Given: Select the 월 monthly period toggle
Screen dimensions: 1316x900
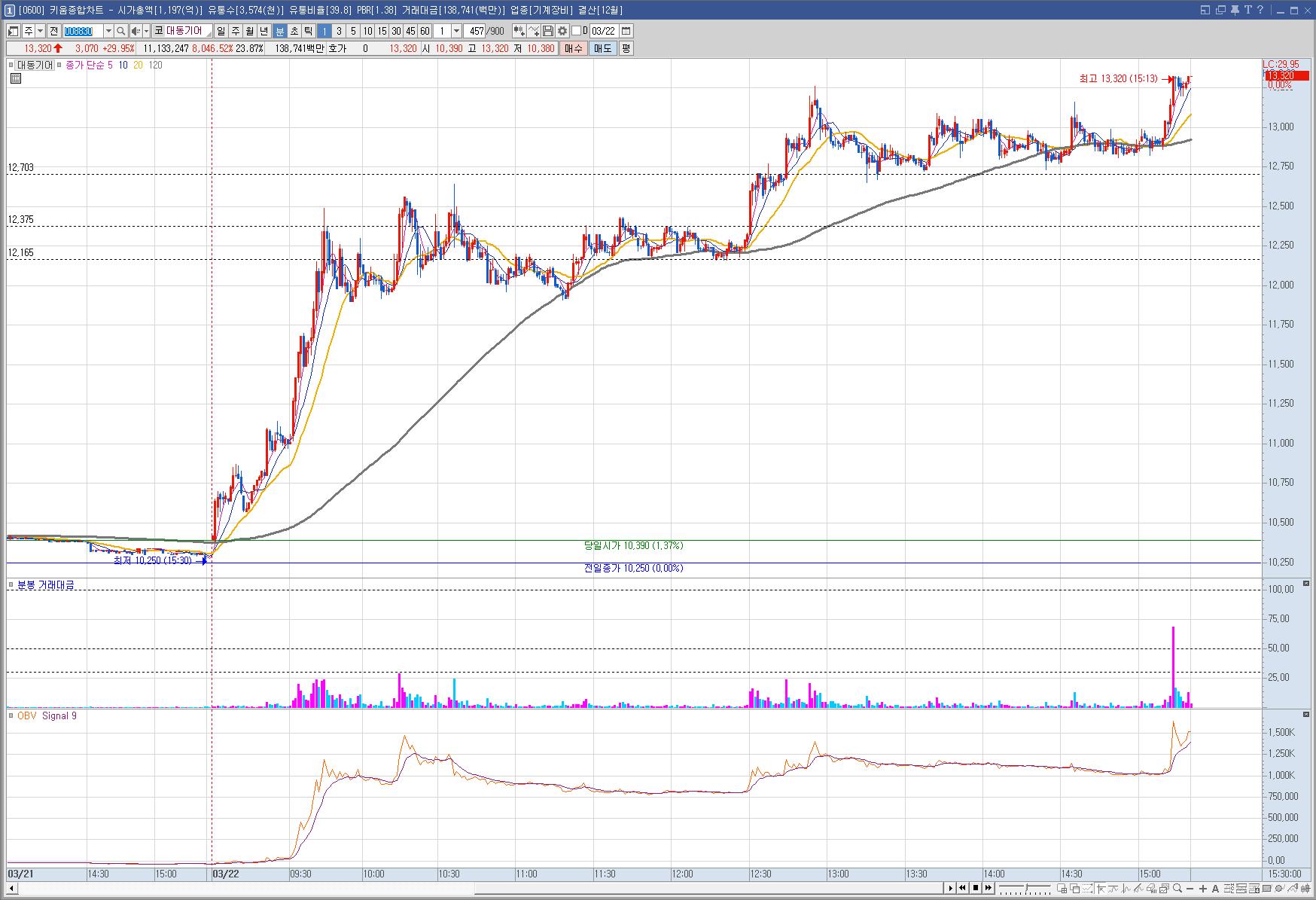Looking at the screenshot, I should point(249,31).
